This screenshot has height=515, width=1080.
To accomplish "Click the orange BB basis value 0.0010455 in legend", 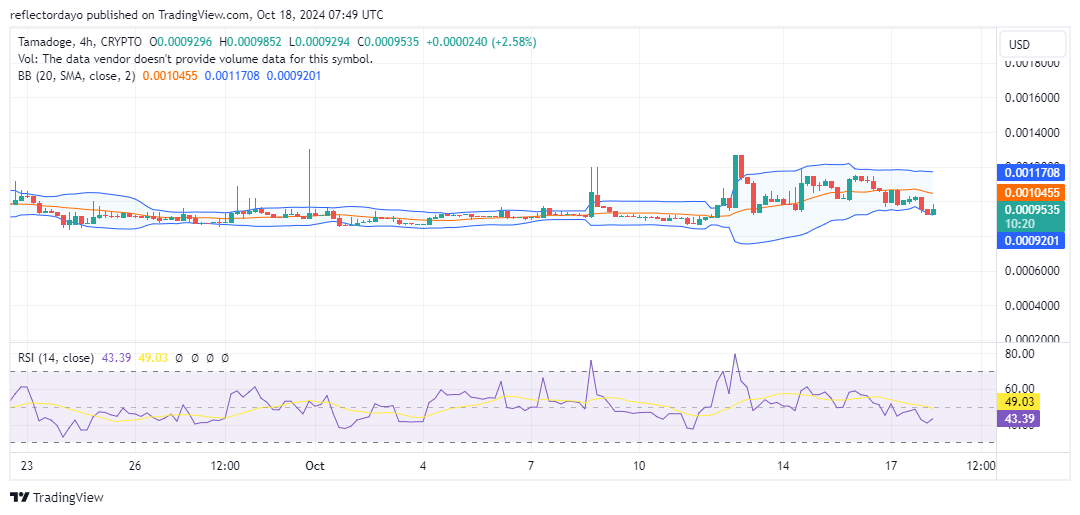I will [x=169, y=76].
